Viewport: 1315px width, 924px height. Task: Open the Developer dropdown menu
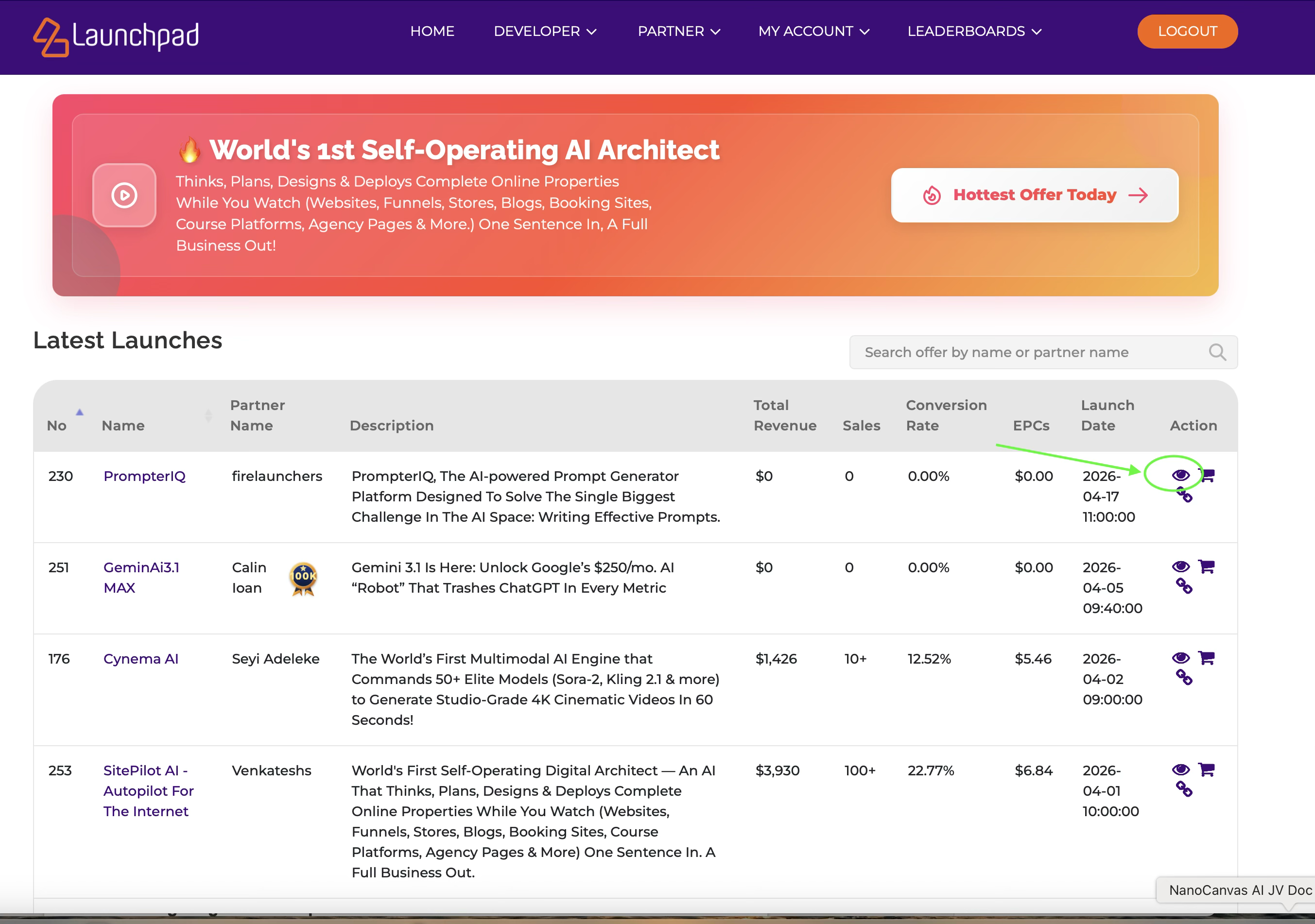tap(545, 32)
